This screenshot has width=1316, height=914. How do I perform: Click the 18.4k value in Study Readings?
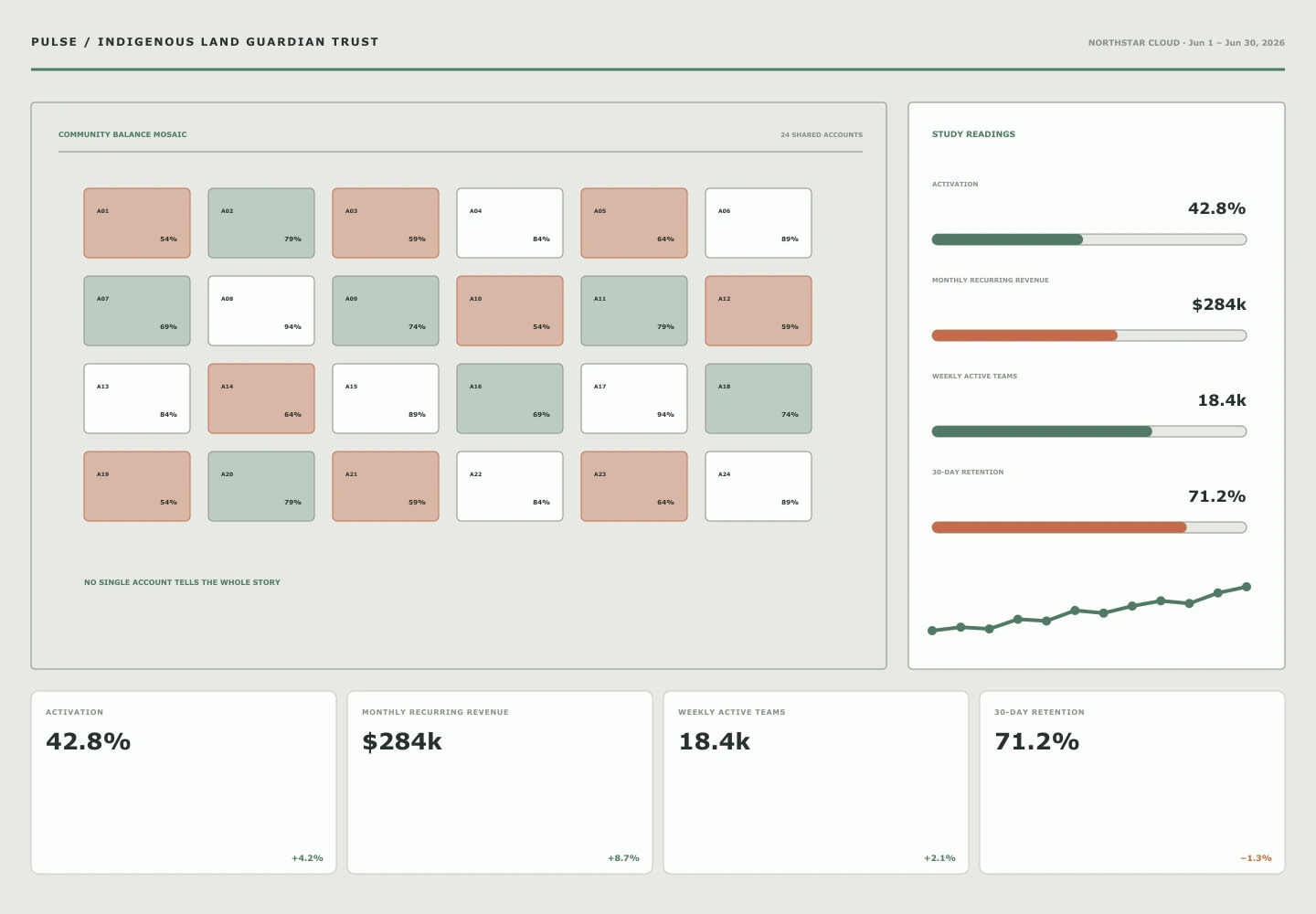[1222, 400]
